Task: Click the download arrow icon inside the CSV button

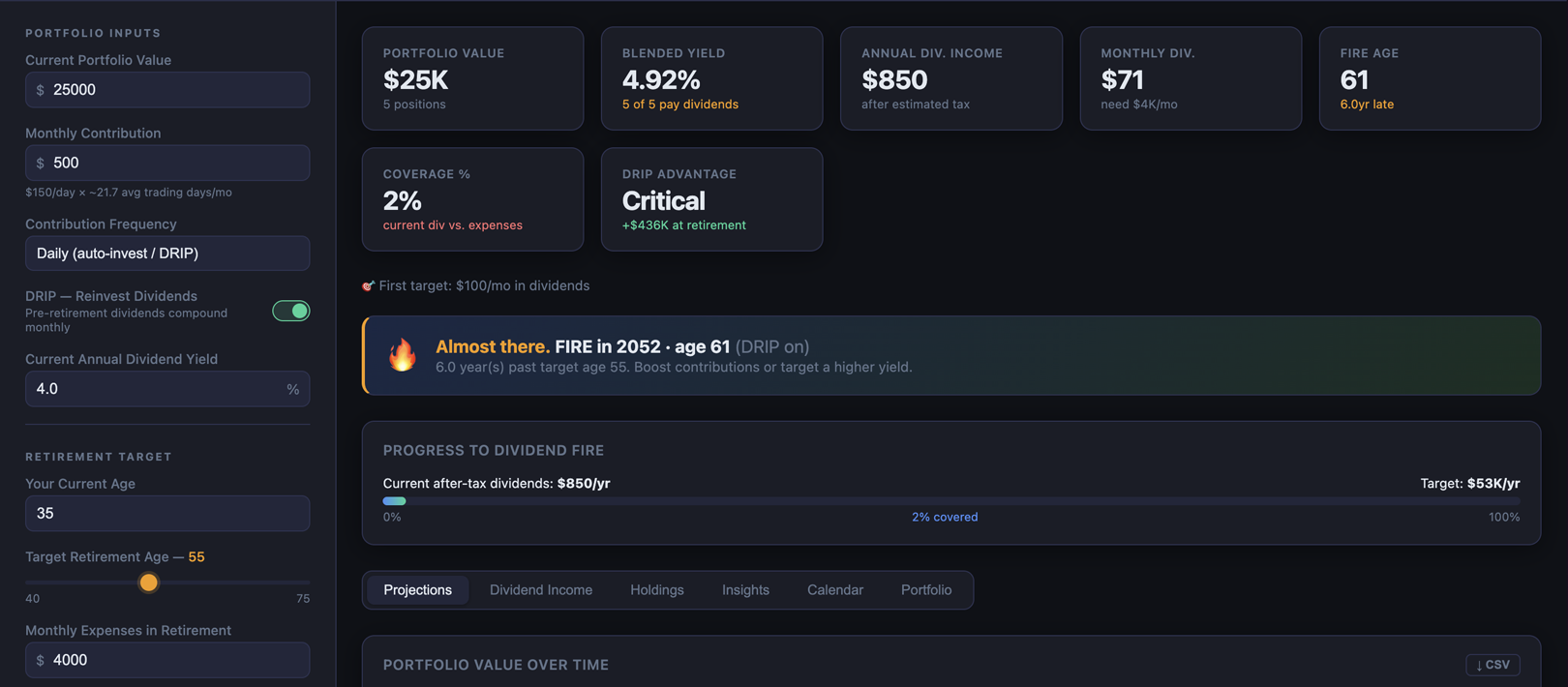Action: 1481,665
